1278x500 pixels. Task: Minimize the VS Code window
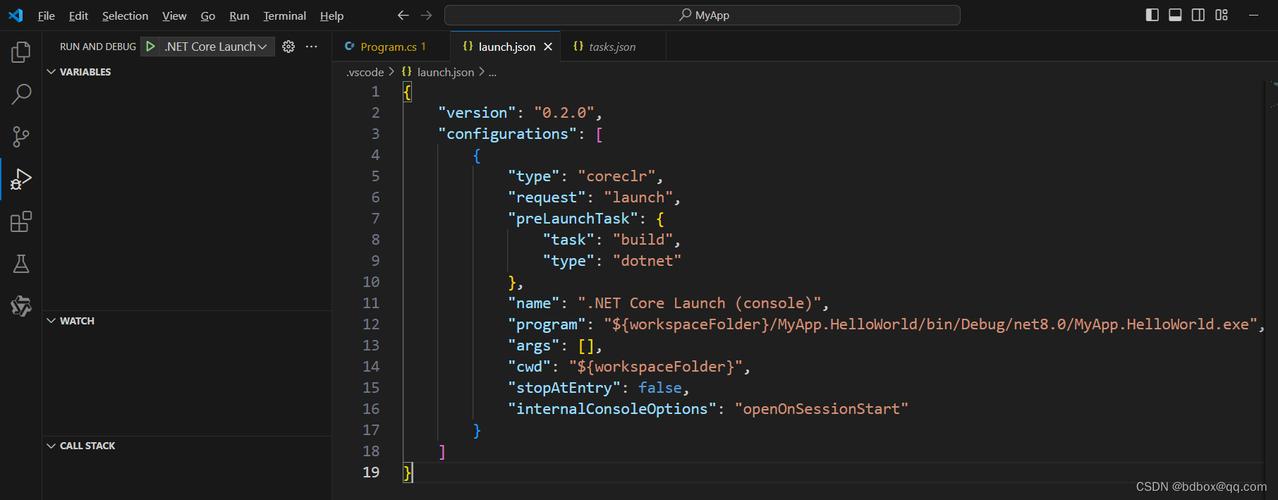(x=1256, y=15)
